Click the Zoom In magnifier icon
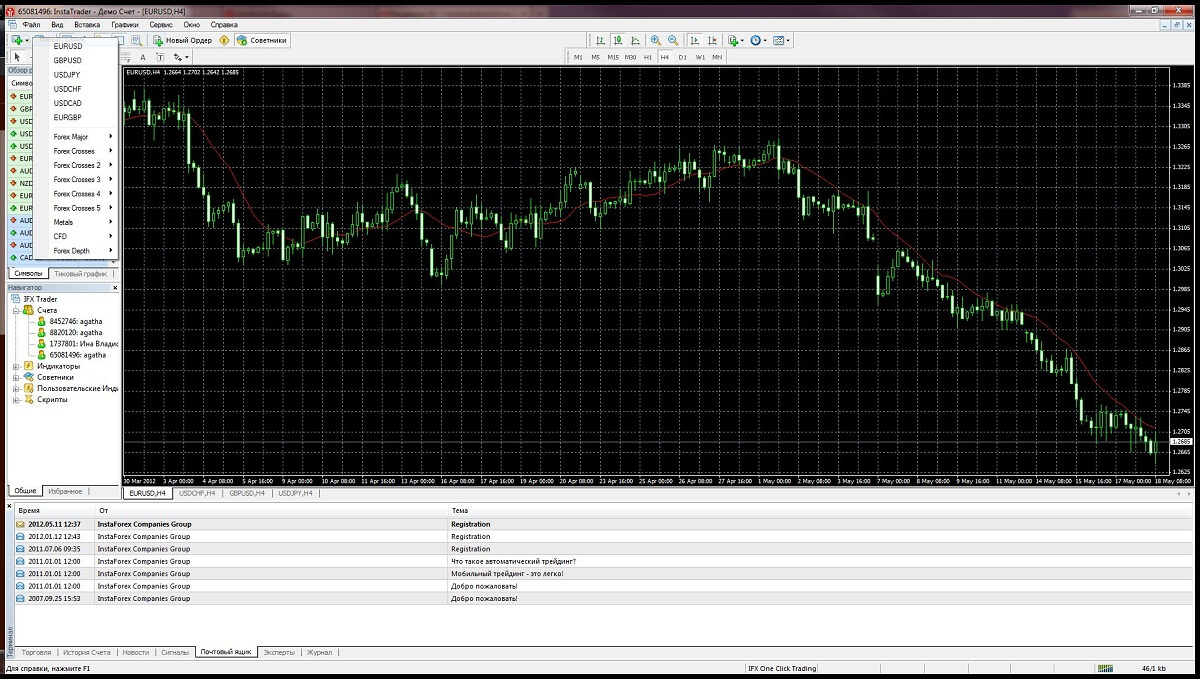 click(x=655, y=41)
